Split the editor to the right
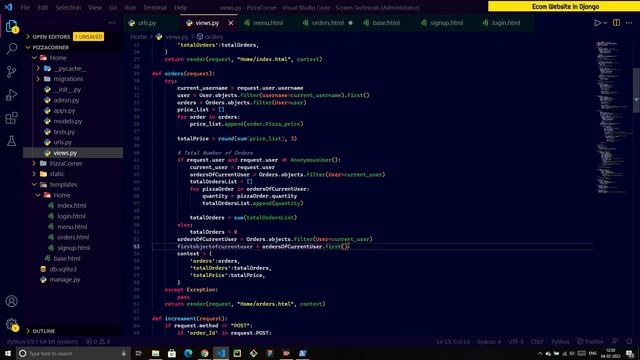 pos(616,23)
